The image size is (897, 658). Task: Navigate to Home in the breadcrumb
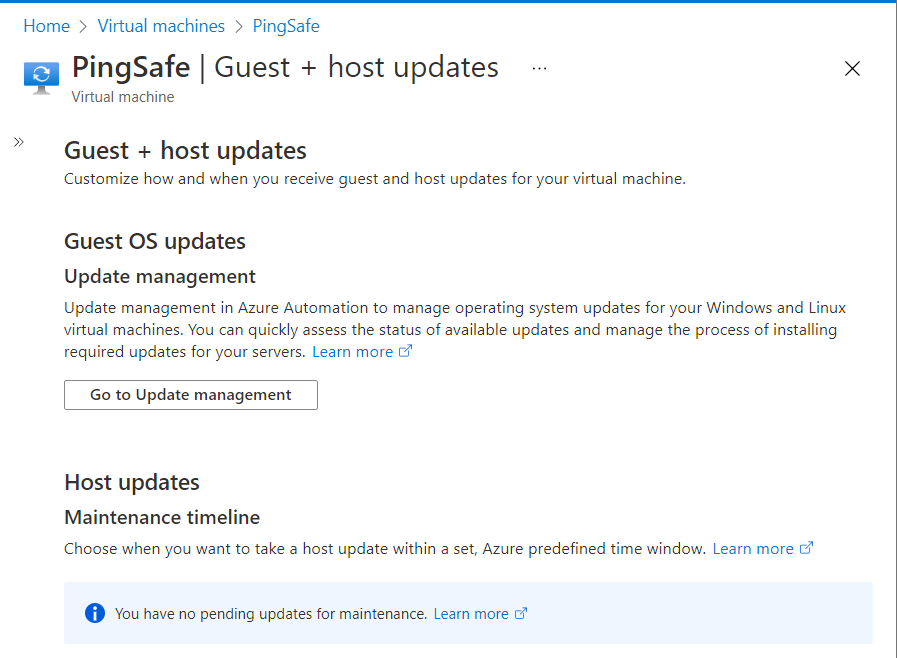[x=46, y=26]
